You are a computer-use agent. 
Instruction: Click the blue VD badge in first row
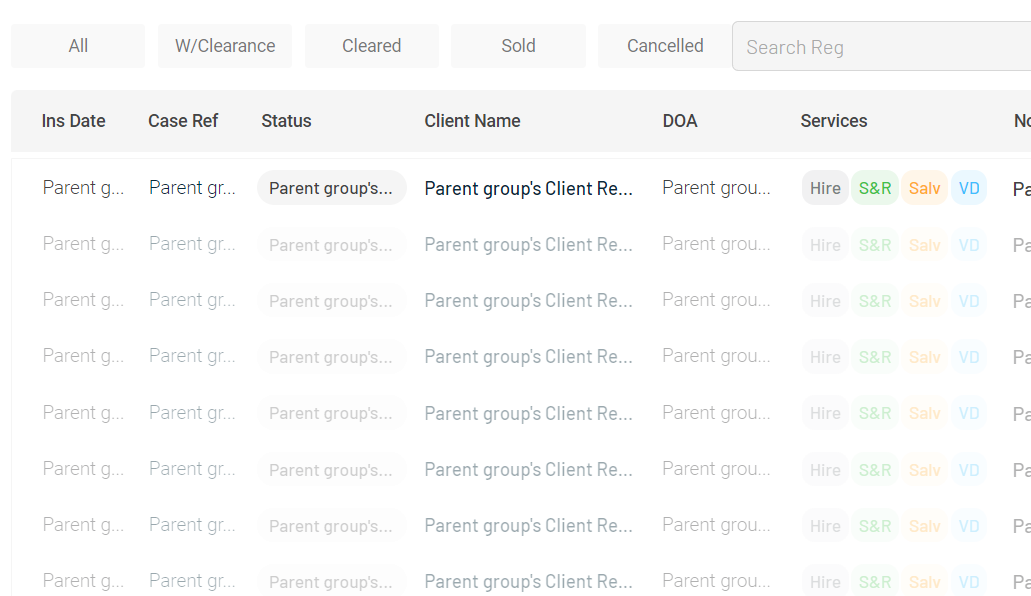point(969,188)
